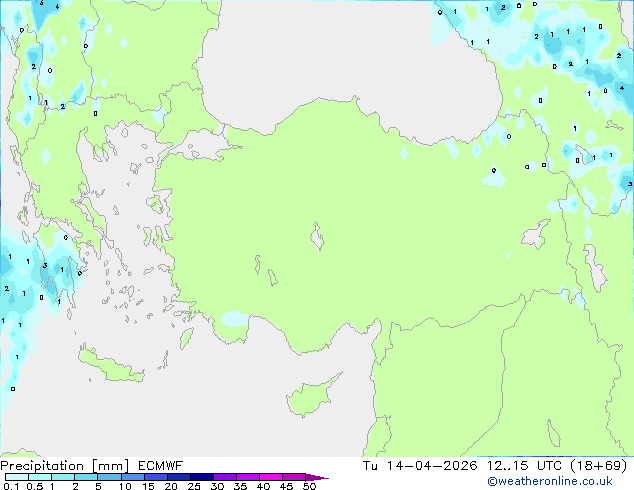This screenshot has height=490, width=634.
Task: Click the 'Tu' weekday abbreviation
Action: coord(370,466)
